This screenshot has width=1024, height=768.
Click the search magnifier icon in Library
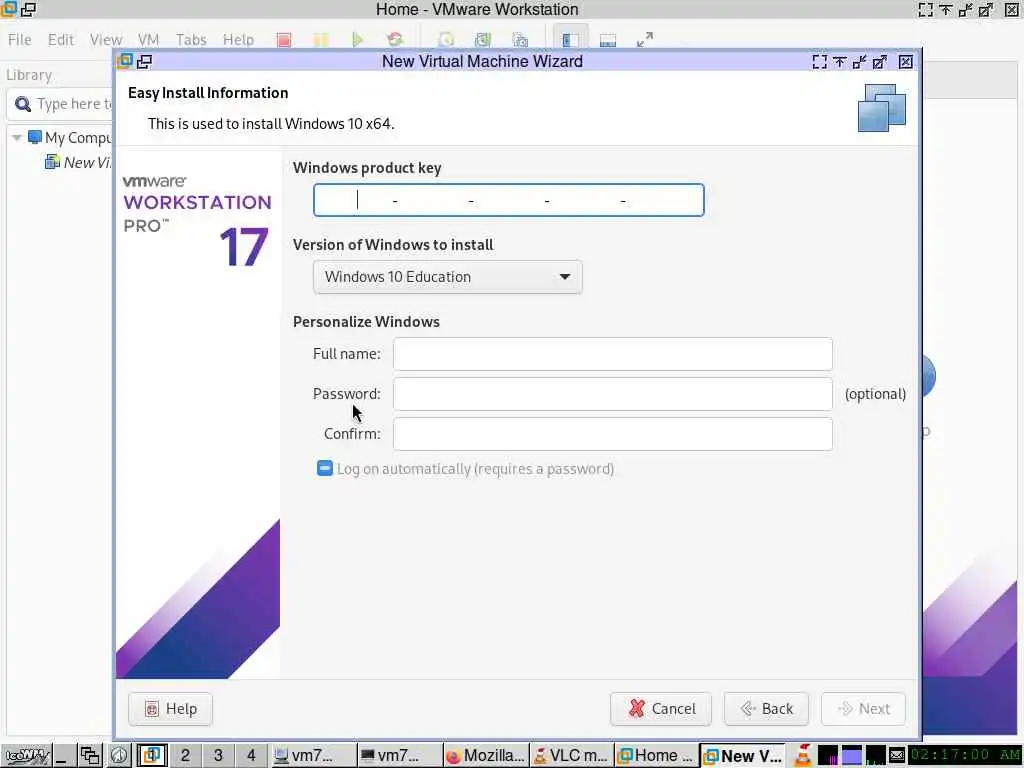coord(23,104)
